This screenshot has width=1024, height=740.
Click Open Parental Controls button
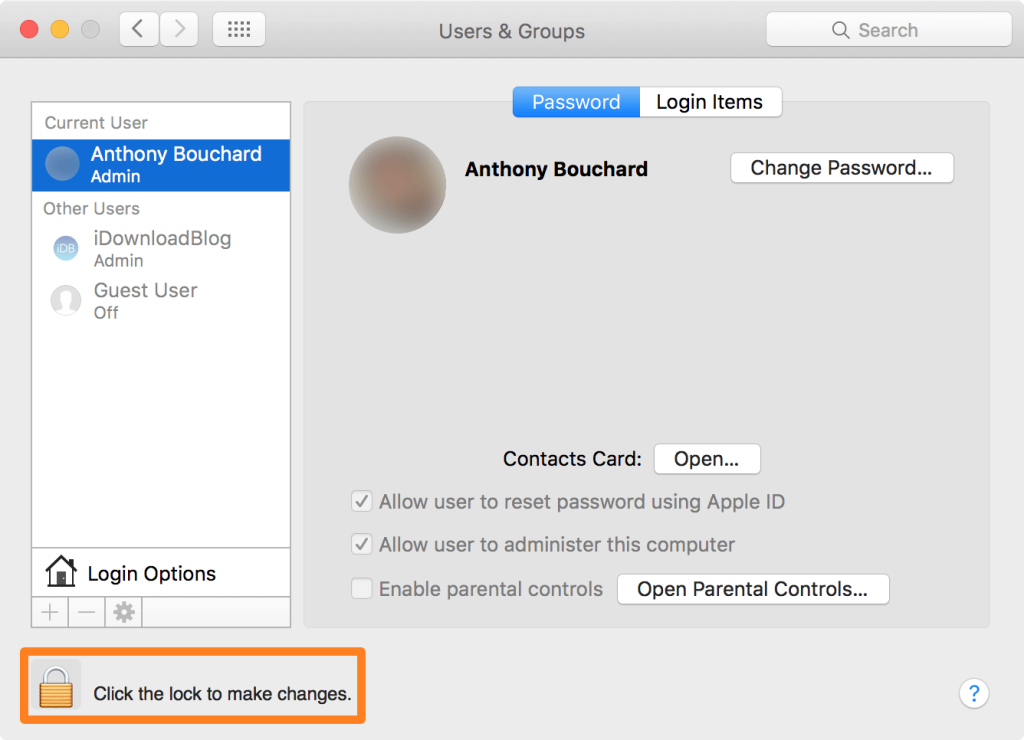(752, 589)
